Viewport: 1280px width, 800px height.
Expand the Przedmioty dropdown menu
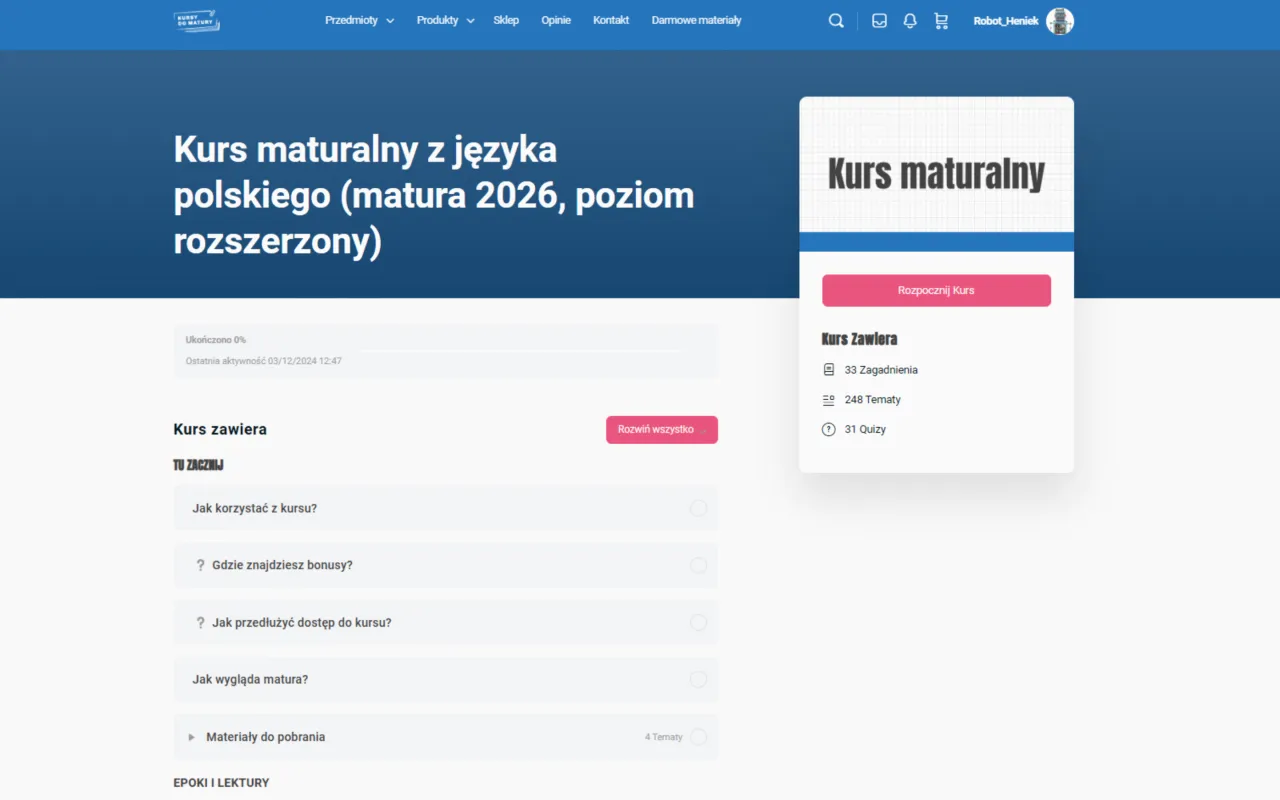(359, 20)
